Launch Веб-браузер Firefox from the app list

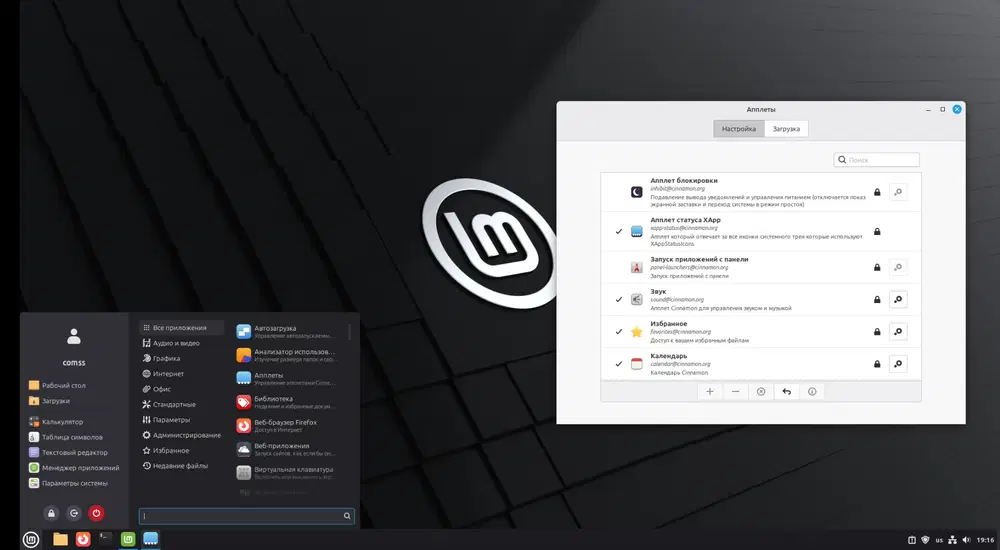coord(289,426)
